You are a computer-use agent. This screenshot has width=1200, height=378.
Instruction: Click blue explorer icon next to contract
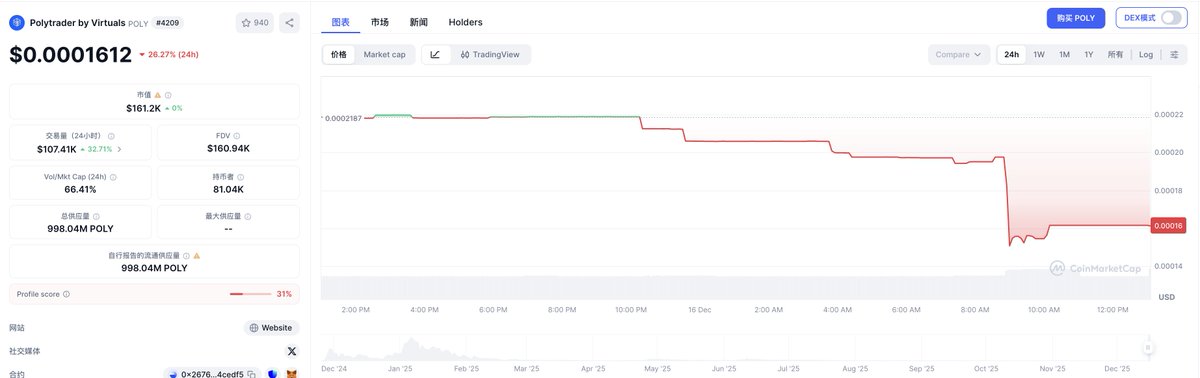271,374
